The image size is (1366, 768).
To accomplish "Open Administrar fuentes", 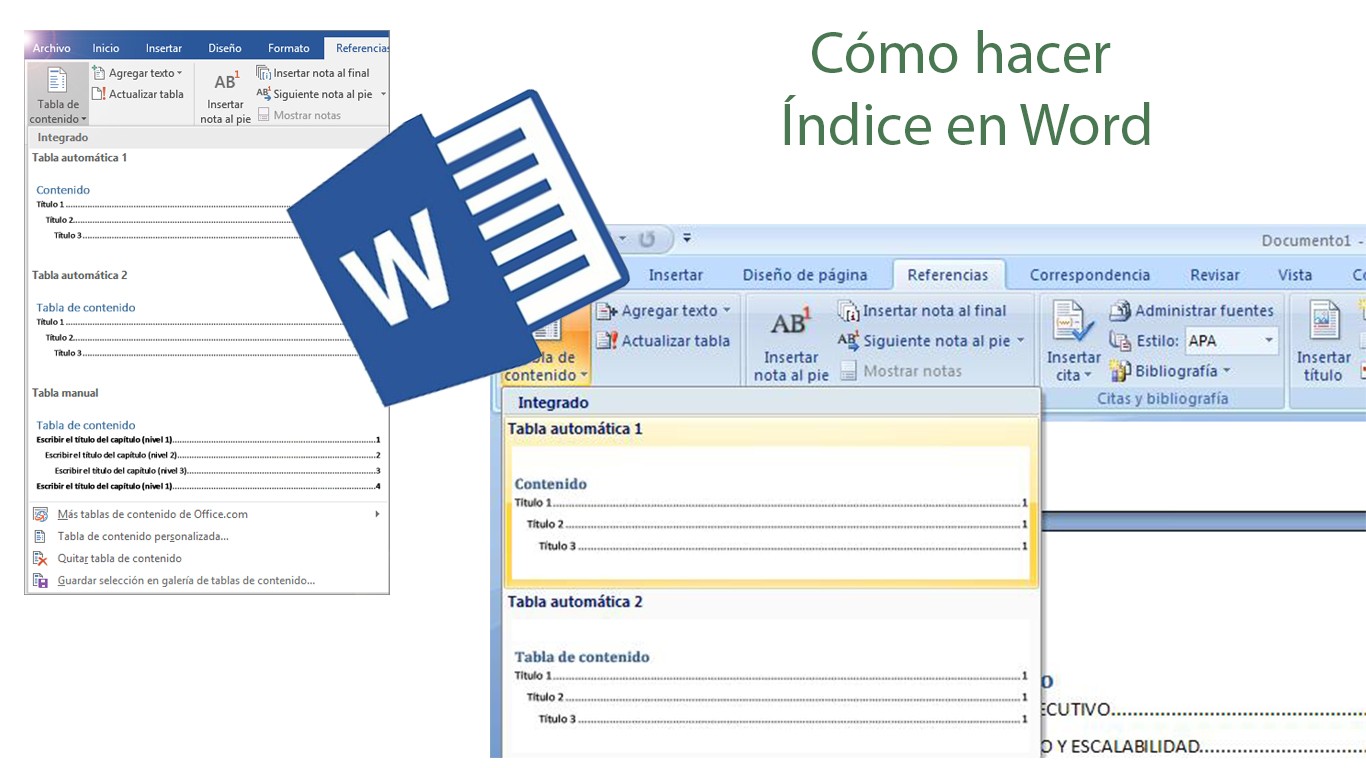I will click(1191, 311).
